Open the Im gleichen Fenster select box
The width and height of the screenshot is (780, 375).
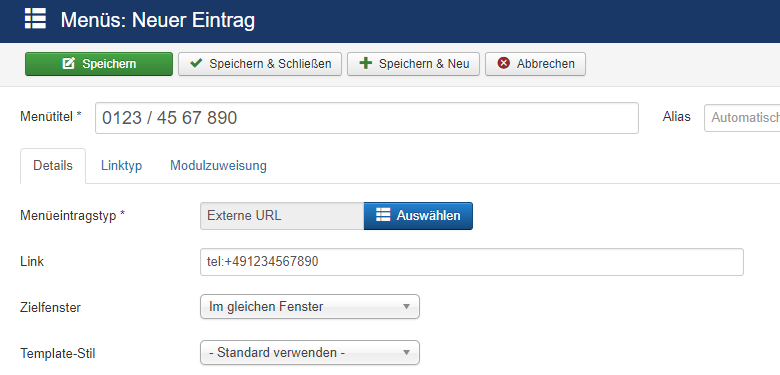pyautogui.click(x=310, y=306)
